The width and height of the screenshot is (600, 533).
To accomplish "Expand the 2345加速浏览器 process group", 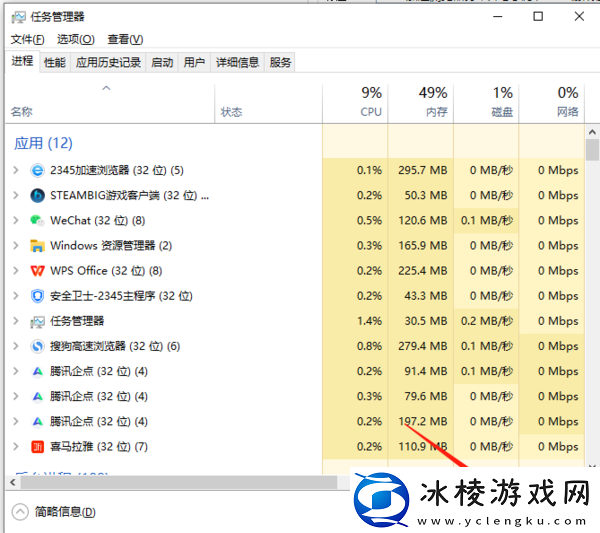I will click(x=16, y=170).
